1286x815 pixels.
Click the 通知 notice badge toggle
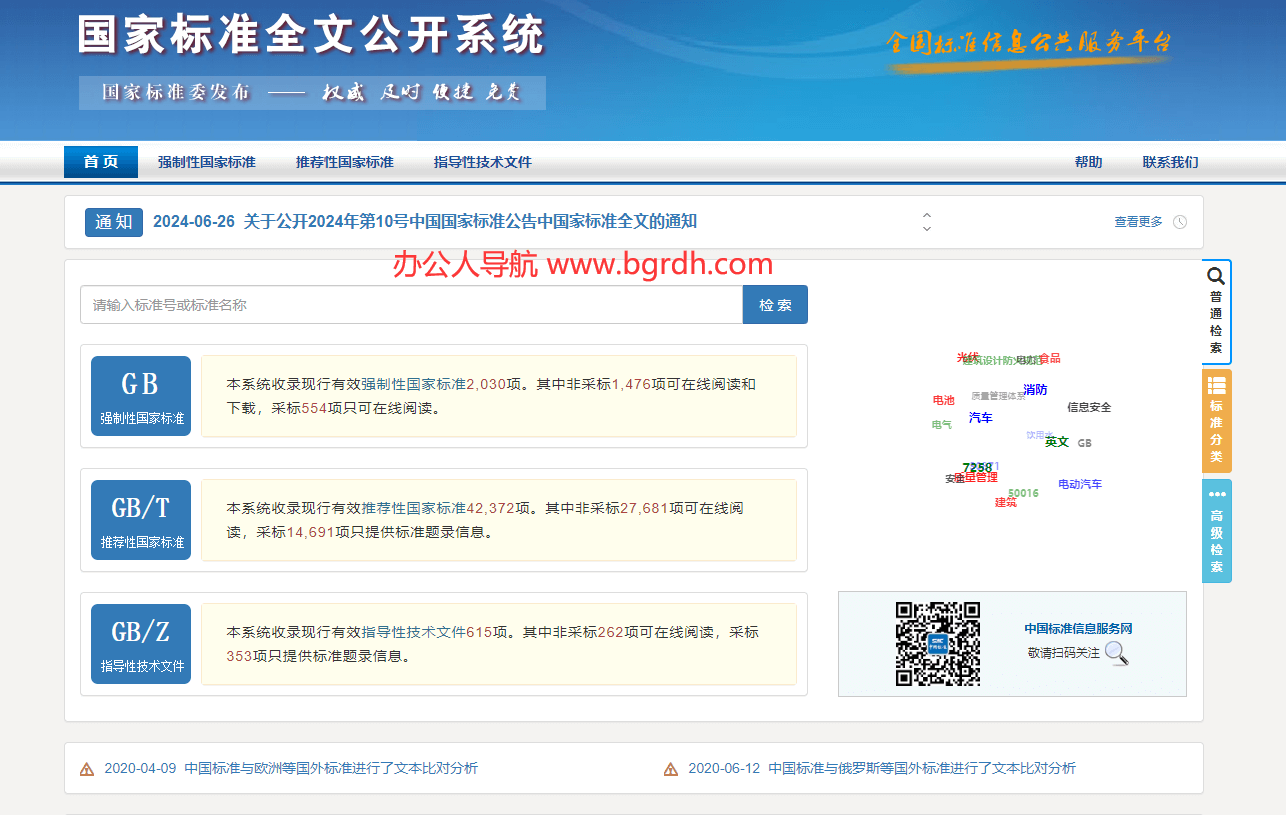pos(113,222)
